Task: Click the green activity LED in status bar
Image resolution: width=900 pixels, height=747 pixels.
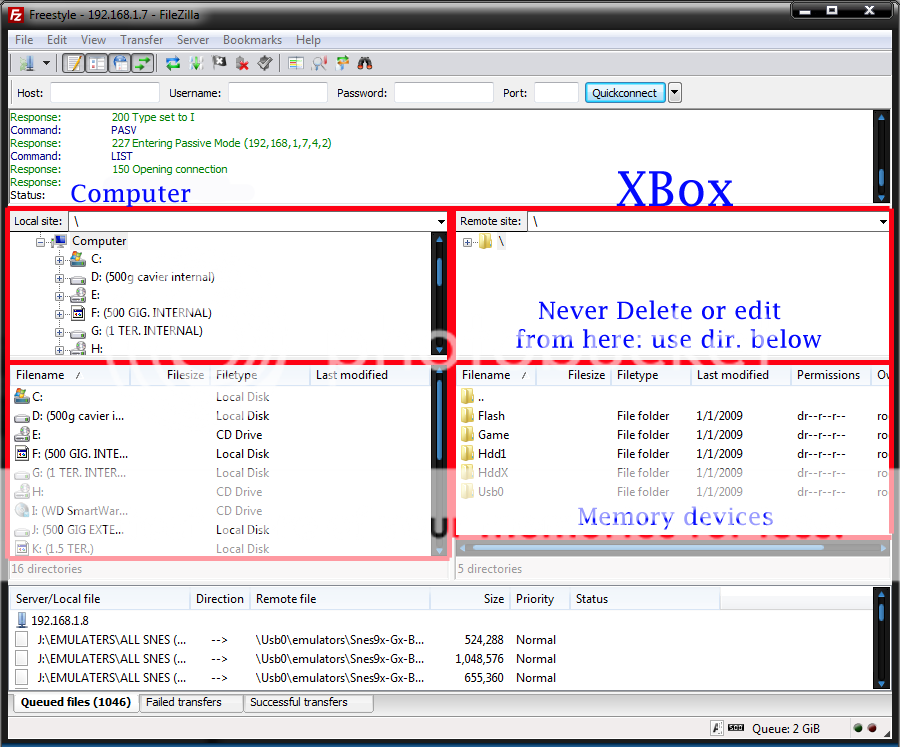Action: [x=858, y=728]
